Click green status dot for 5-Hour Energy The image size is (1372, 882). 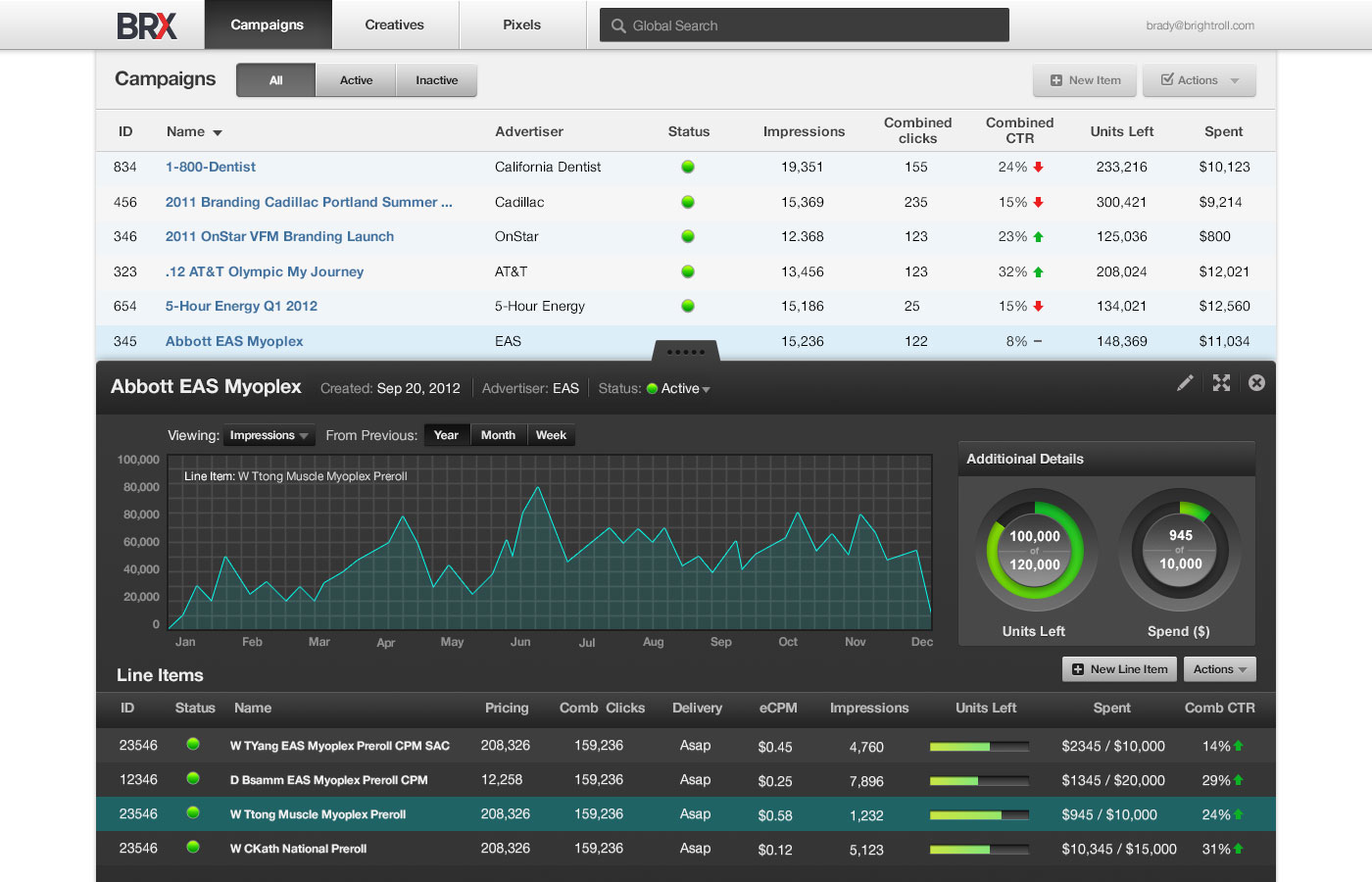688,306
